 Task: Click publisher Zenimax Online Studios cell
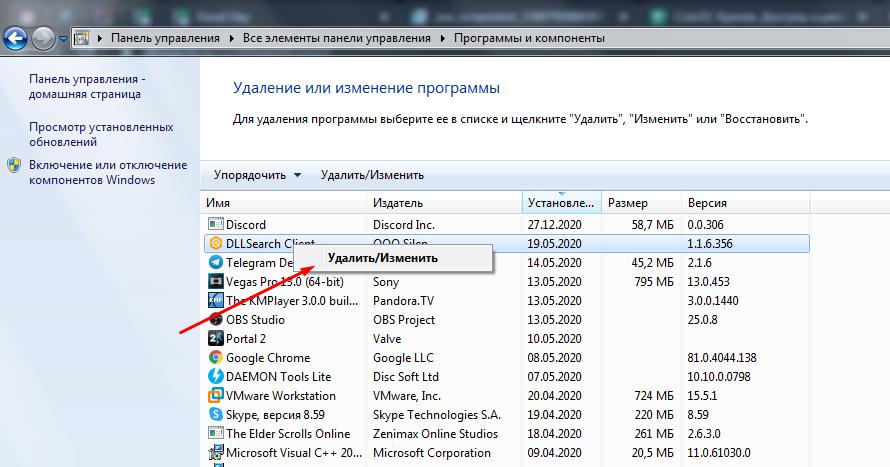(435, 434)
